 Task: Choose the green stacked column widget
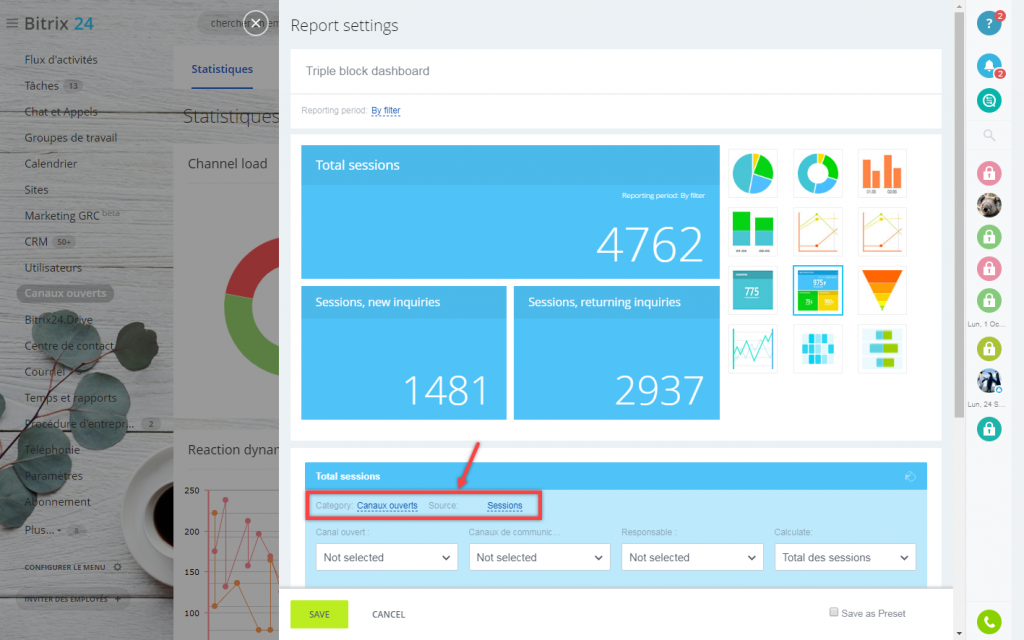pyautogui.click(x=753, y=232)
